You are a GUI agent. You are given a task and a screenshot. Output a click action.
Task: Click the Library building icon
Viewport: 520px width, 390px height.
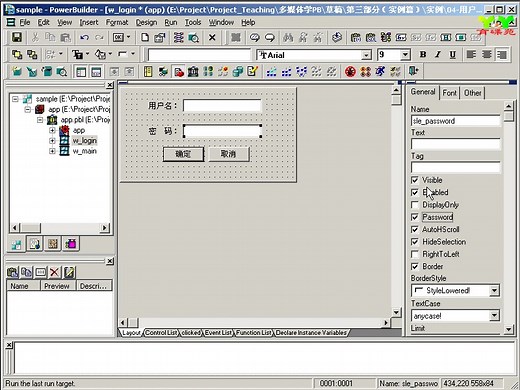[x=193, y=71]
